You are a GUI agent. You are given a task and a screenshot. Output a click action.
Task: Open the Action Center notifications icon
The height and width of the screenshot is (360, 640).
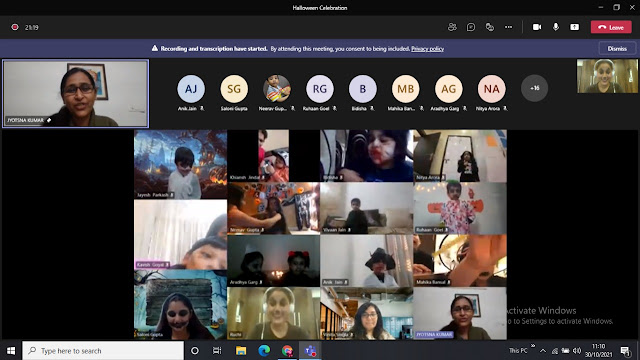(x=625, y=351)
